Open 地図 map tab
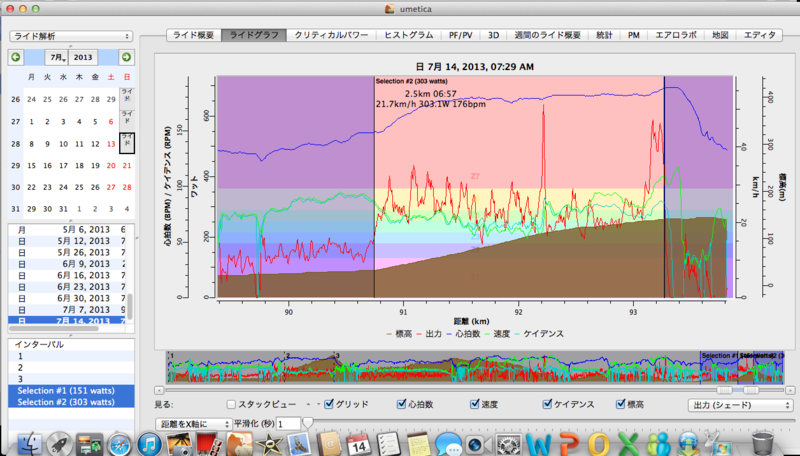800x456 pixels. [x=720, y=35]
